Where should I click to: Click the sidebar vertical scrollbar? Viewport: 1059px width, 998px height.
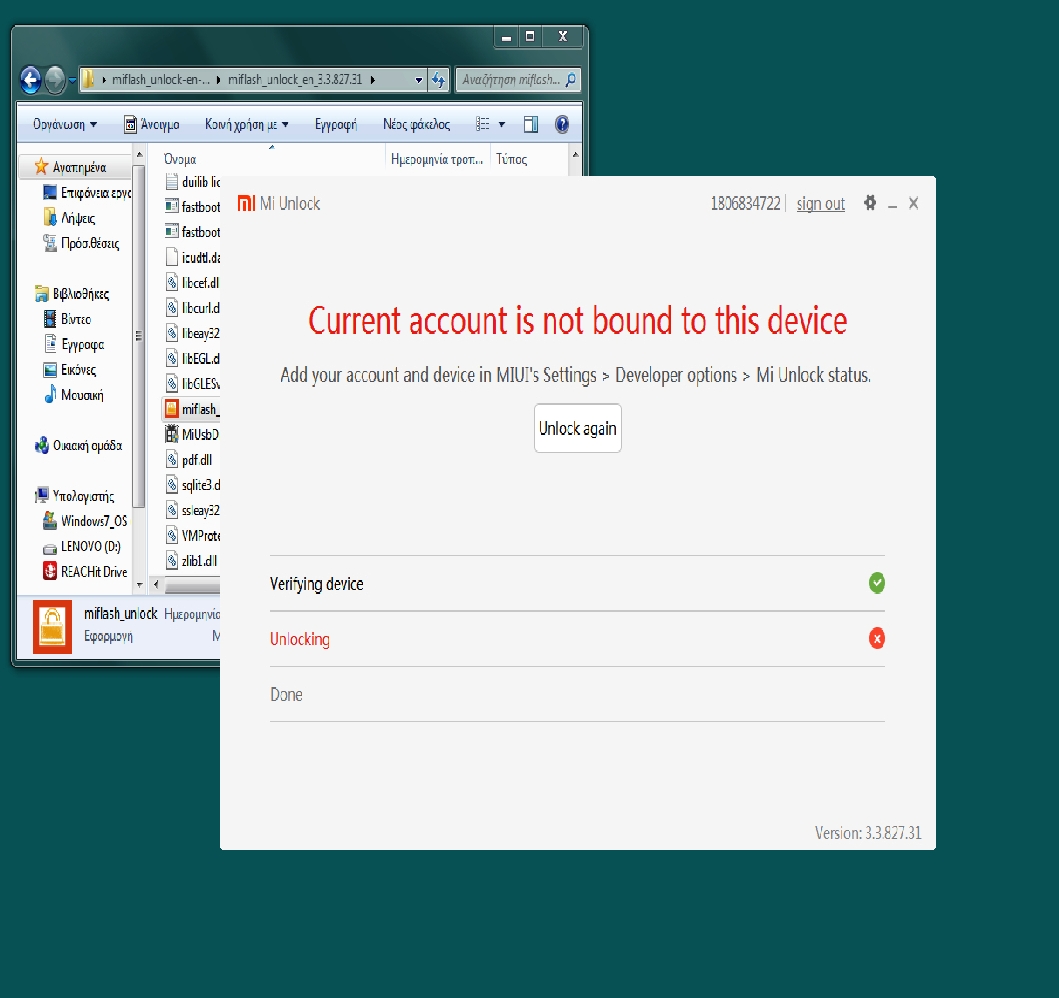pyautogui.click(x=139, y=336)
